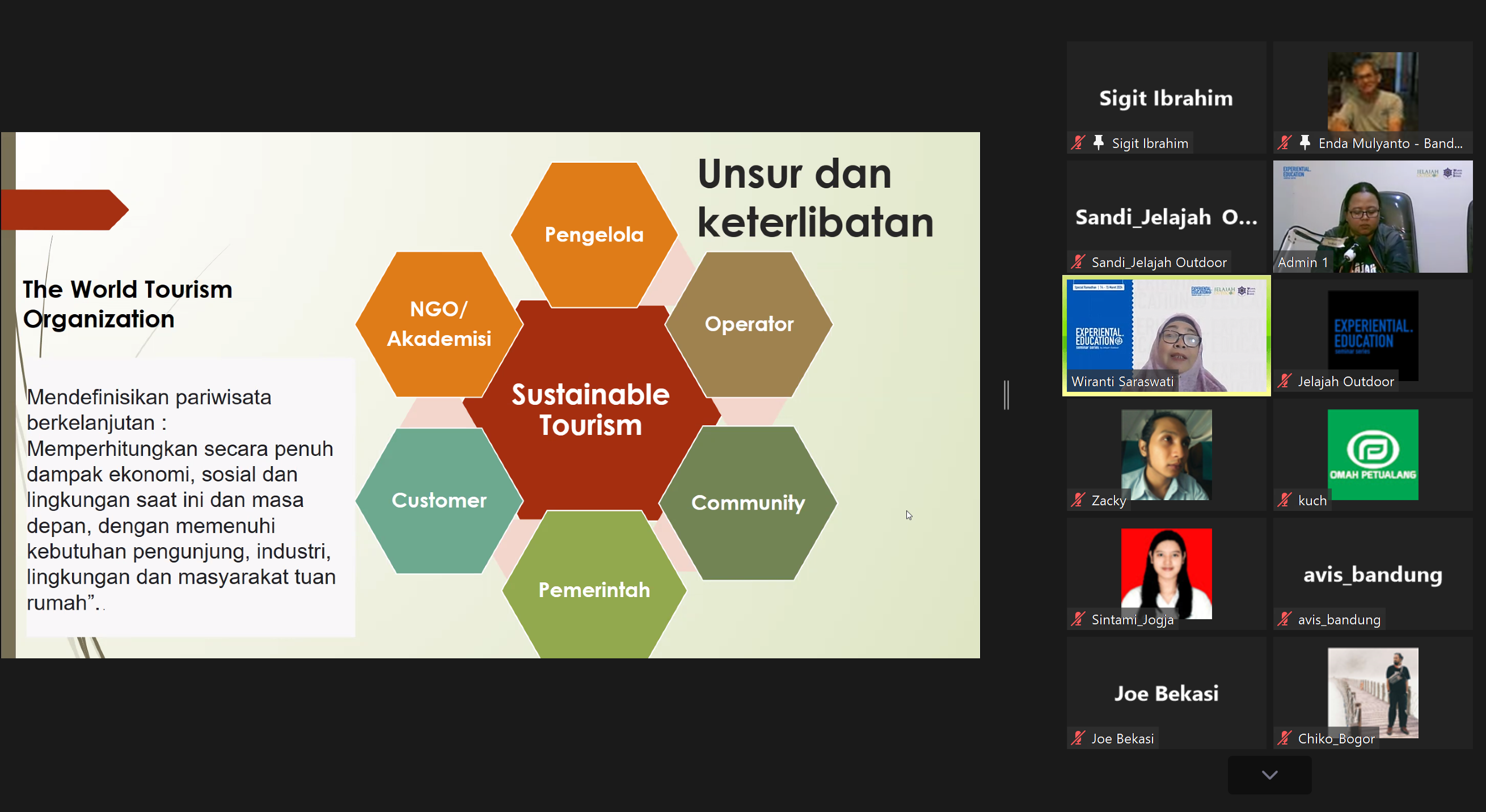Click Sandi_Jelajah Outdoor's muted mic icon
Screen dimensions: 1486x812
[x=1078, y=262]
